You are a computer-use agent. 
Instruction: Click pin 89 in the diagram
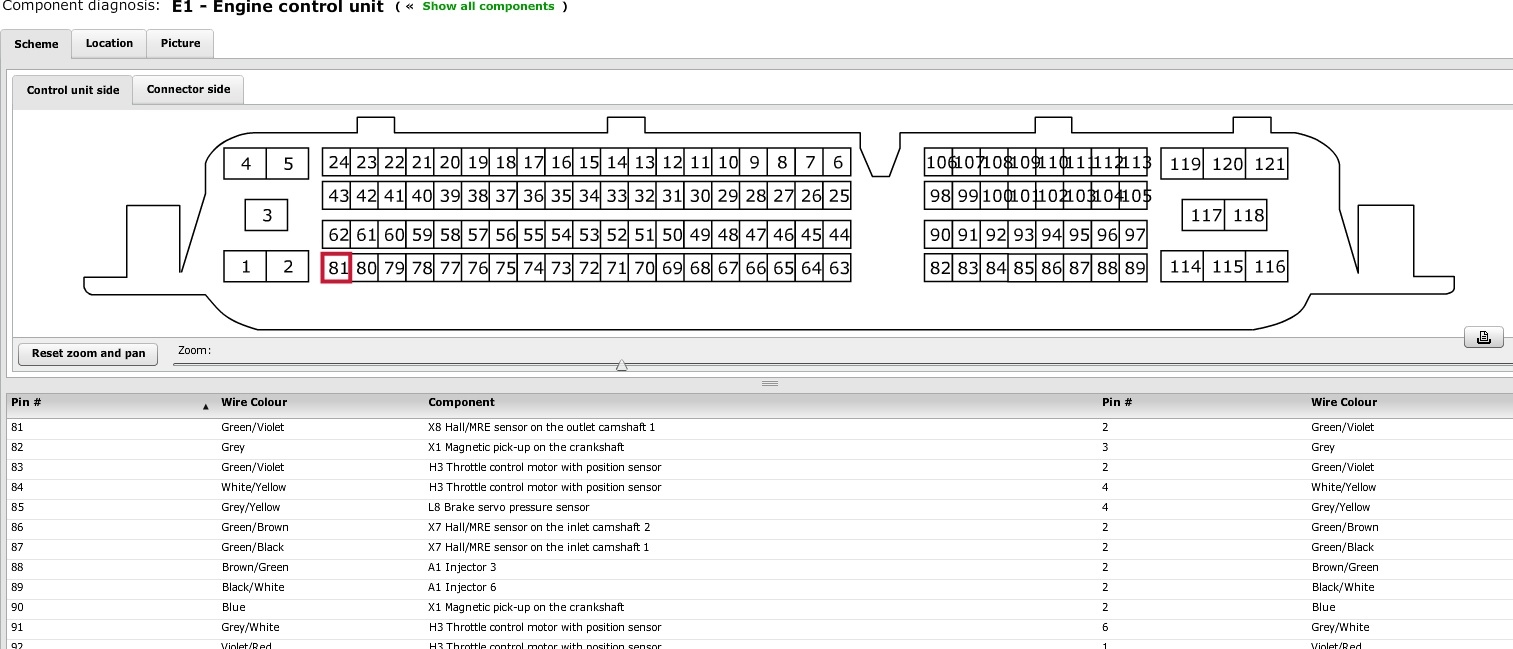tap(1134, 268)
